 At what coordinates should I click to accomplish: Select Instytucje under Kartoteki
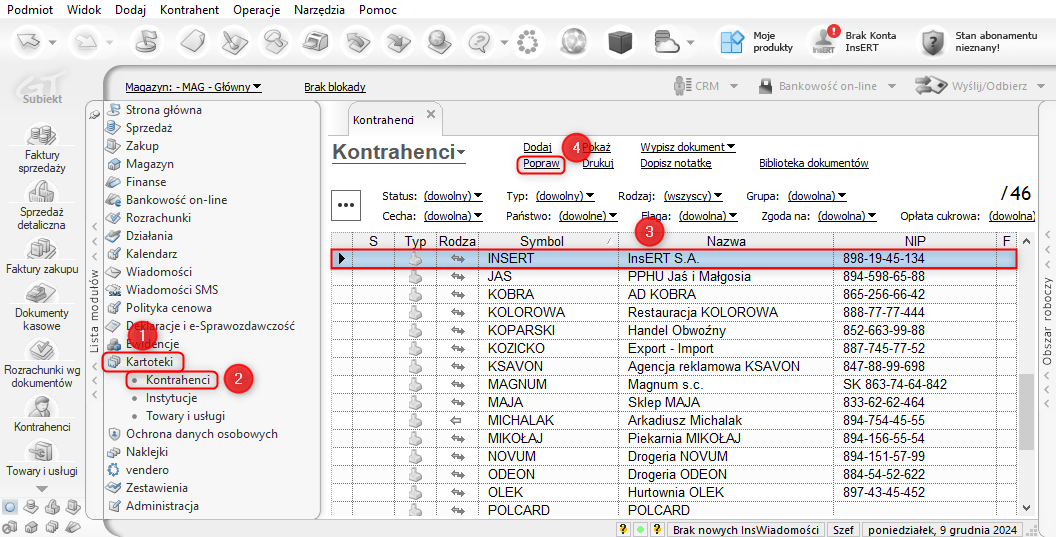(171, 398)
